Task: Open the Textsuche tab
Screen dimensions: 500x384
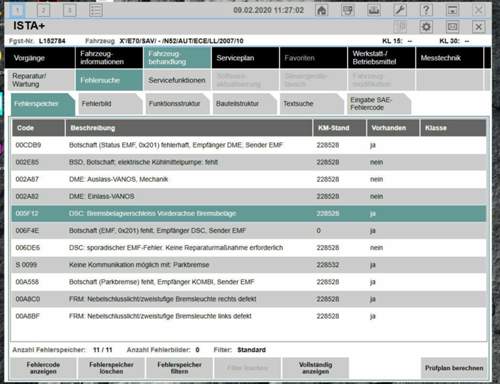Action: (x=312, y=104)
